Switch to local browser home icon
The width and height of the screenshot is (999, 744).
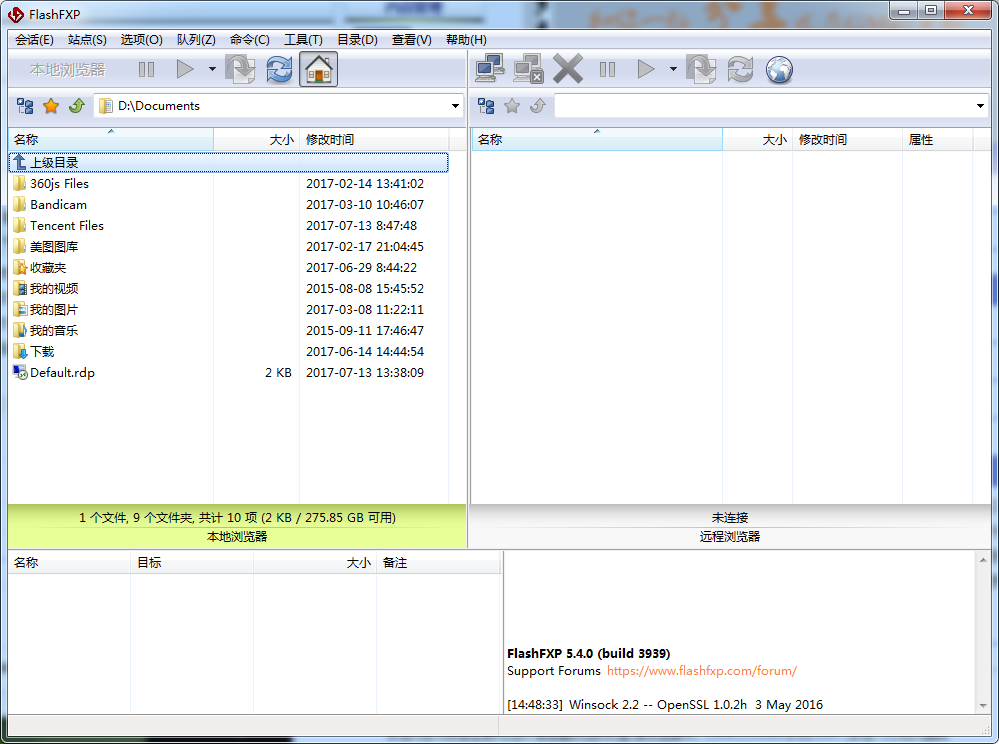(319, 69)
